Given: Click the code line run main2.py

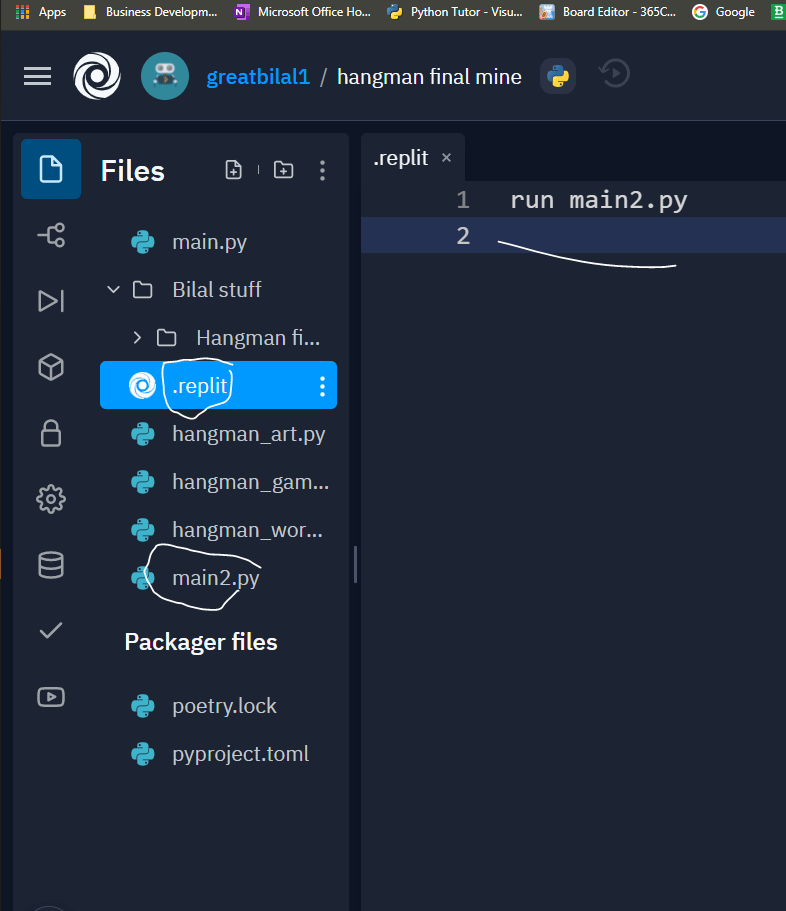Looking at the screenshot, I should click(x=599, y=200).
